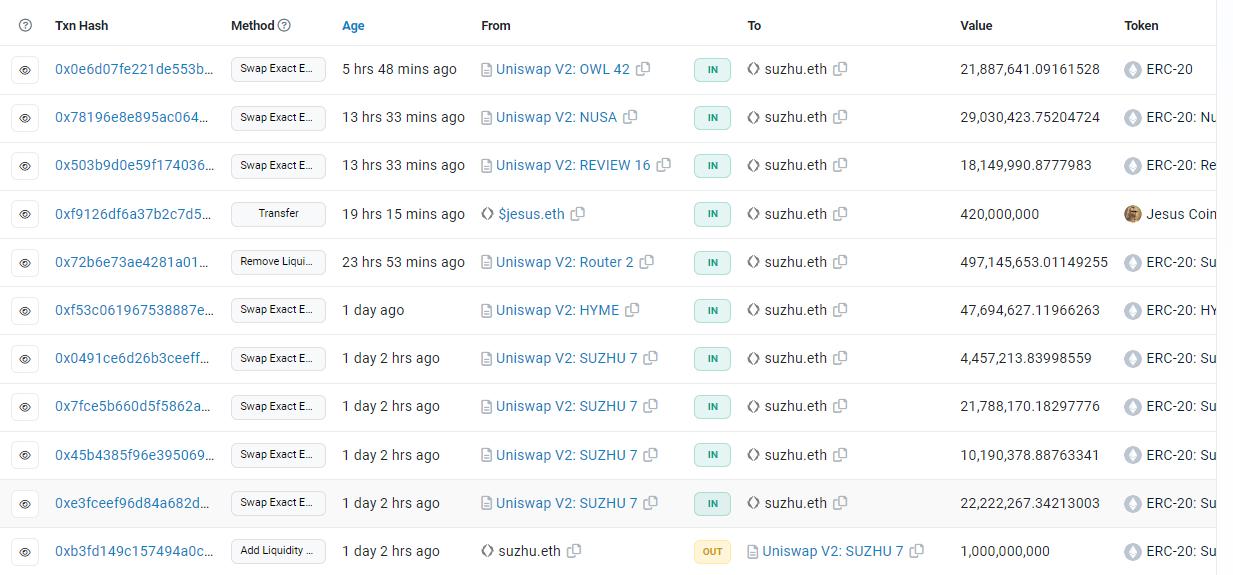Click the OUT direction badge
Image resolution: width=1233 pixels, height=575 pixels.
pyautogui.click(x=712, y=551)
